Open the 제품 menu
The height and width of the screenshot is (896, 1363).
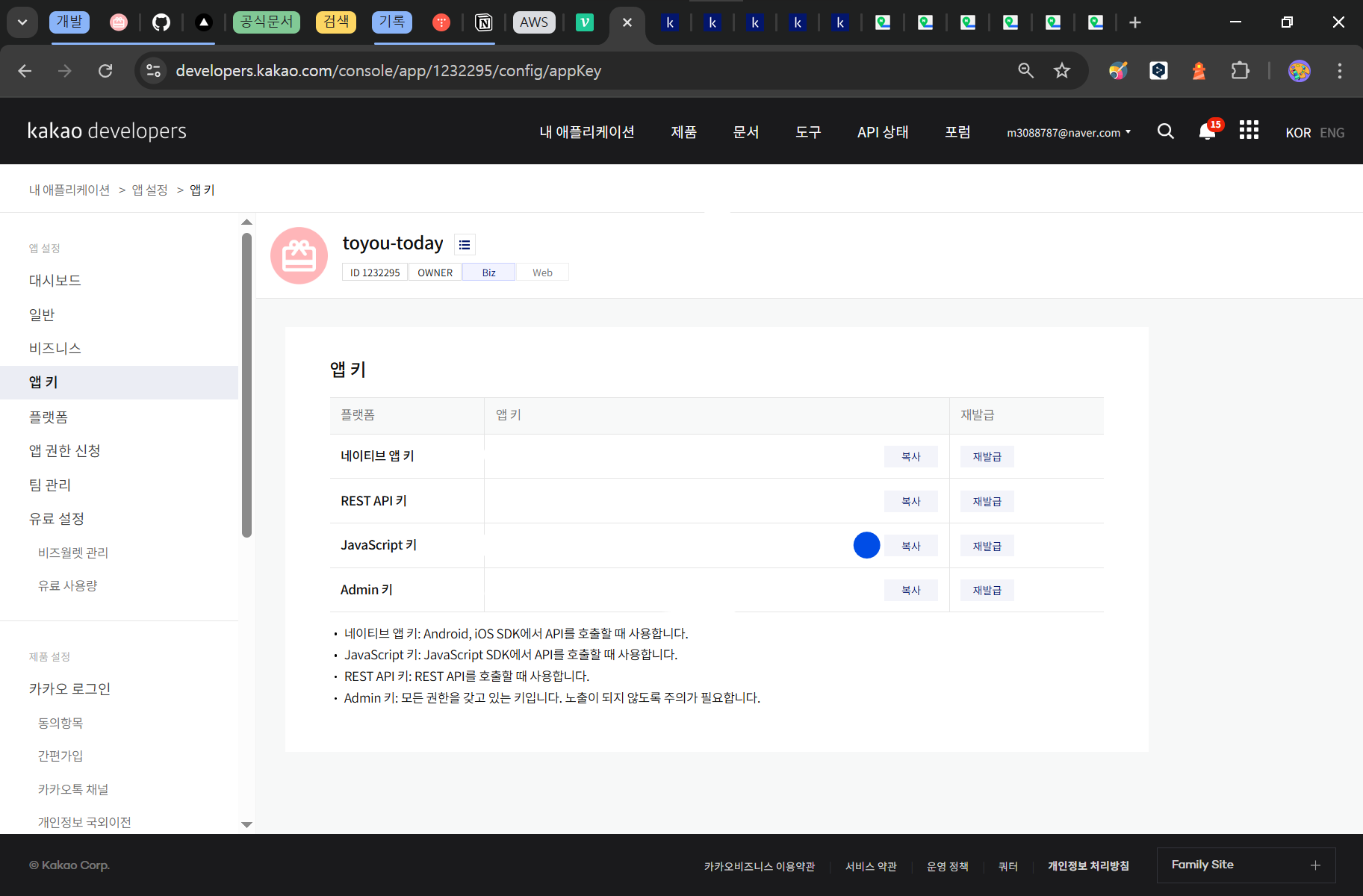683,132
